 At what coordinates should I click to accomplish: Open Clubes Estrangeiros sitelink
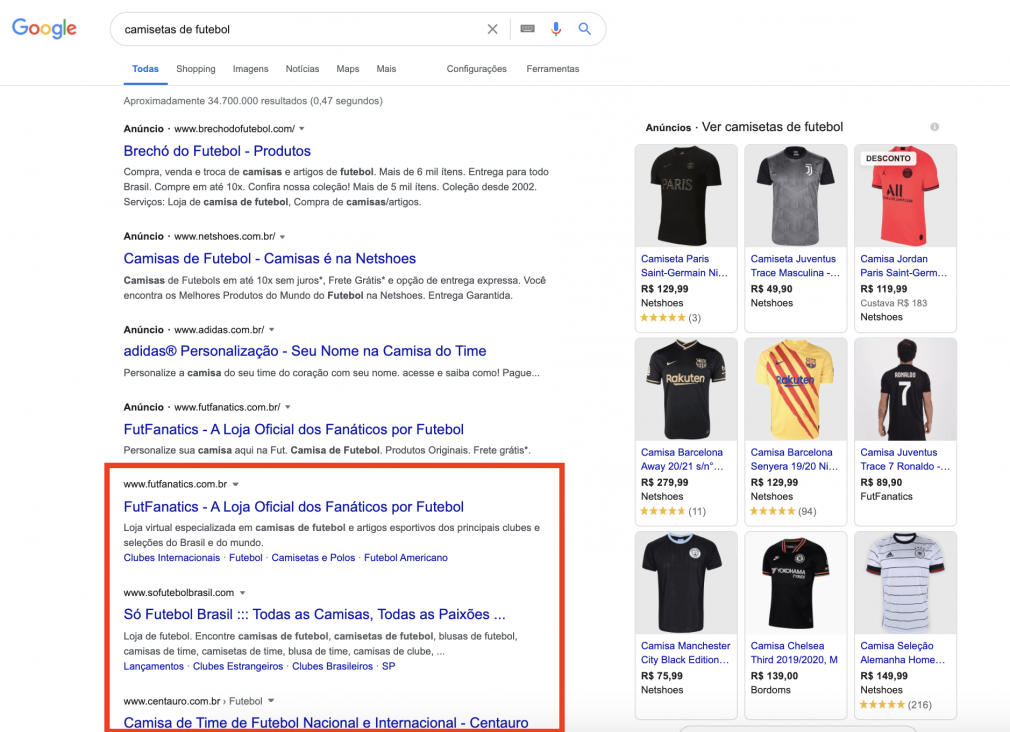238,666
